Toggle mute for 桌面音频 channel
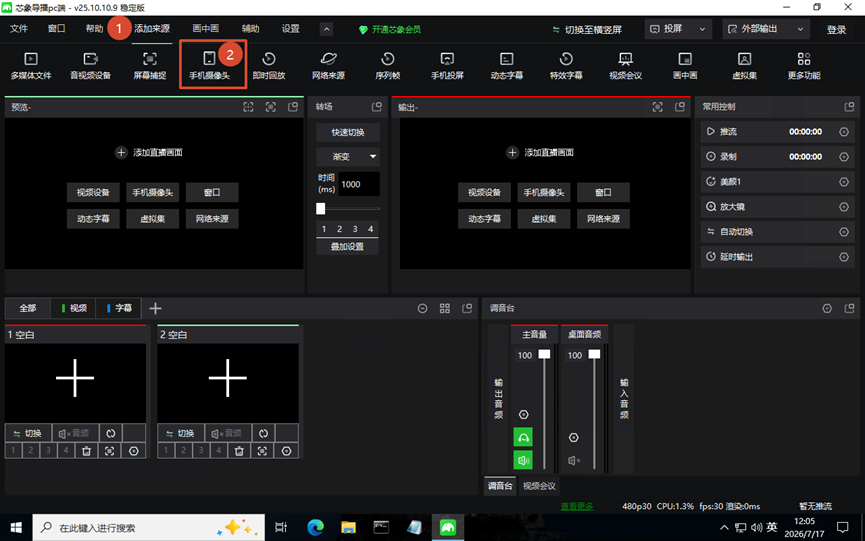Viewport: 865px width, 541px height. [x=574, y=460]
